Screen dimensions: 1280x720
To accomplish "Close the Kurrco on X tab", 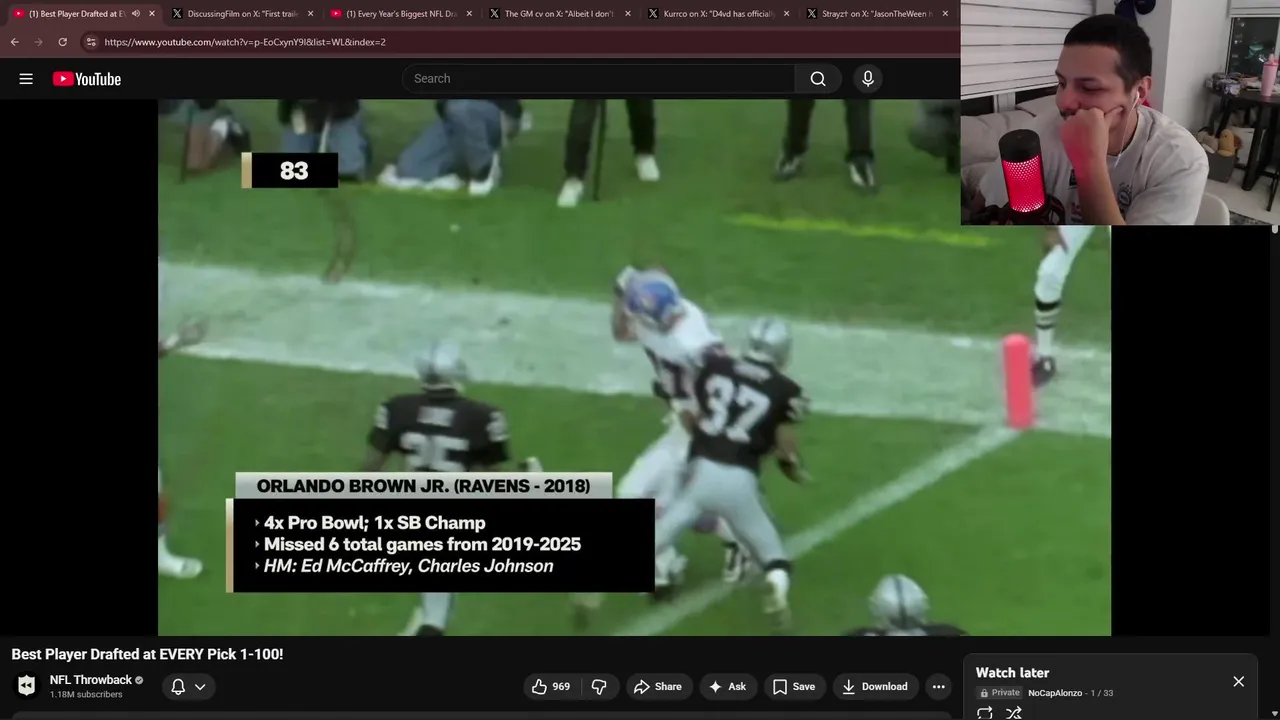I will click(786, 14).
